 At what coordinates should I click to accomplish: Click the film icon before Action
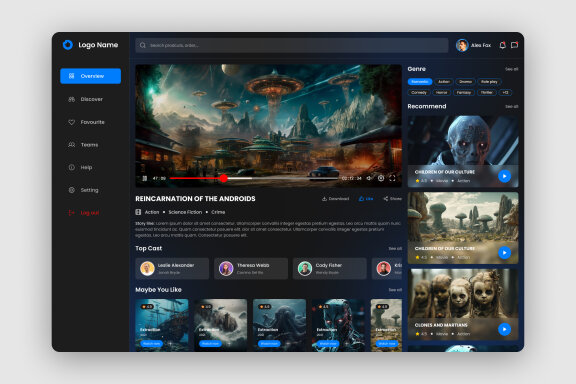point(138,212)
